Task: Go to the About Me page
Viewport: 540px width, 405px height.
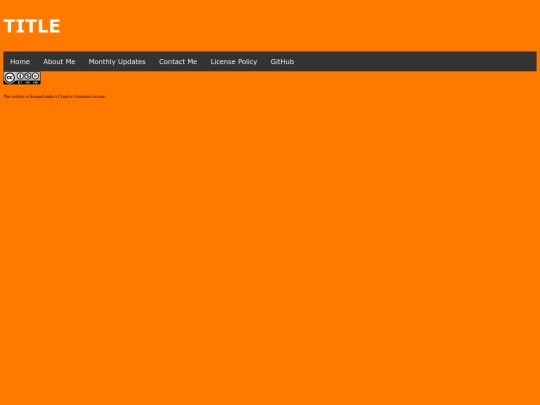Action: coord(59,62)
